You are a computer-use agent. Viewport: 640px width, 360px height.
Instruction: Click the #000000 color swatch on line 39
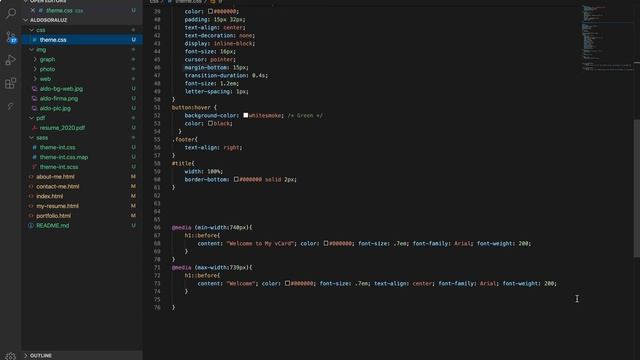pyautogui.click(x=210, y=11)
